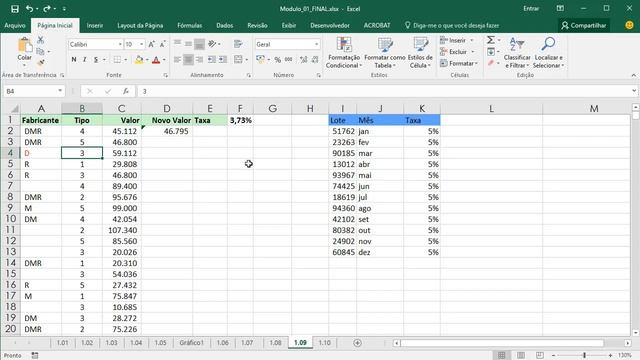The height and width of the screenshot is (360, 640).
Task: Add a new sheet with the plus icon
Action: pos(357,343)
